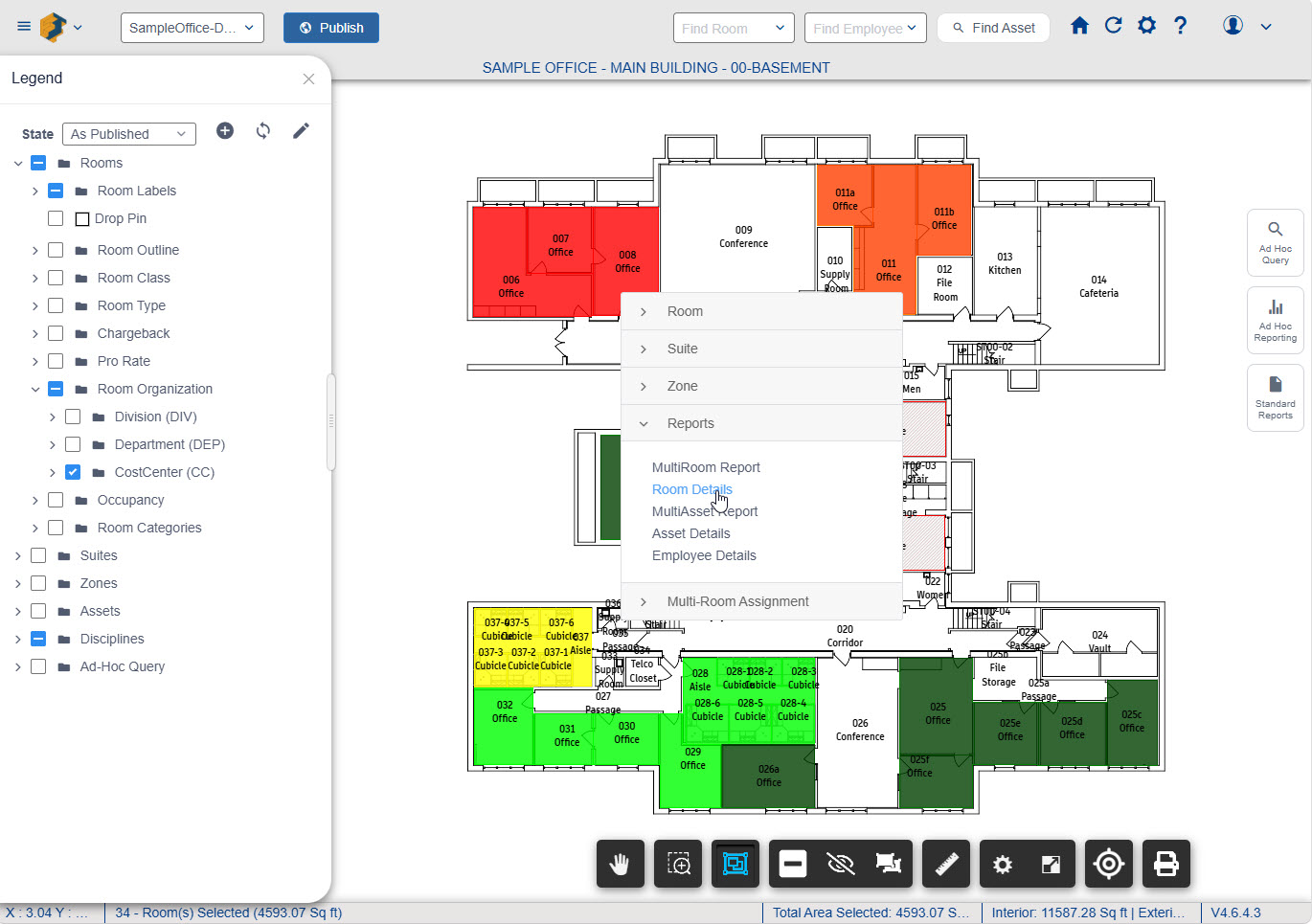Click the red 006 Office room

510,286
